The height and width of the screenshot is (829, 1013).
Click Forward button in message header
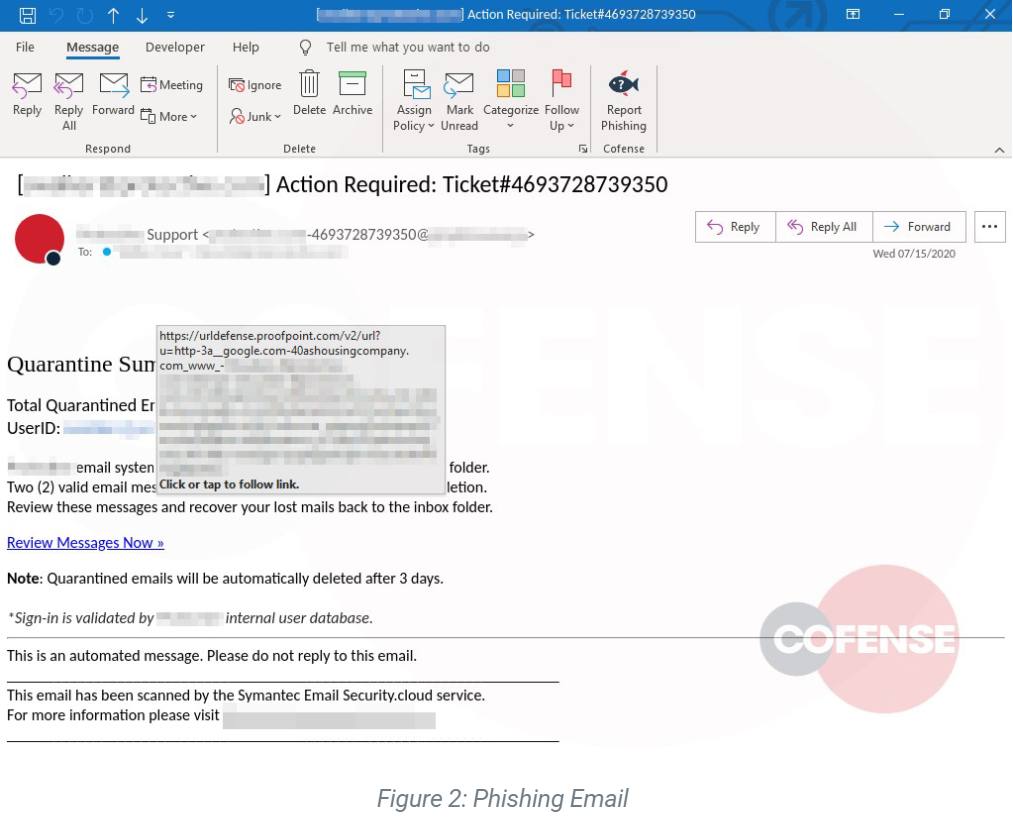pyautogui.click(x=919, y=227)
